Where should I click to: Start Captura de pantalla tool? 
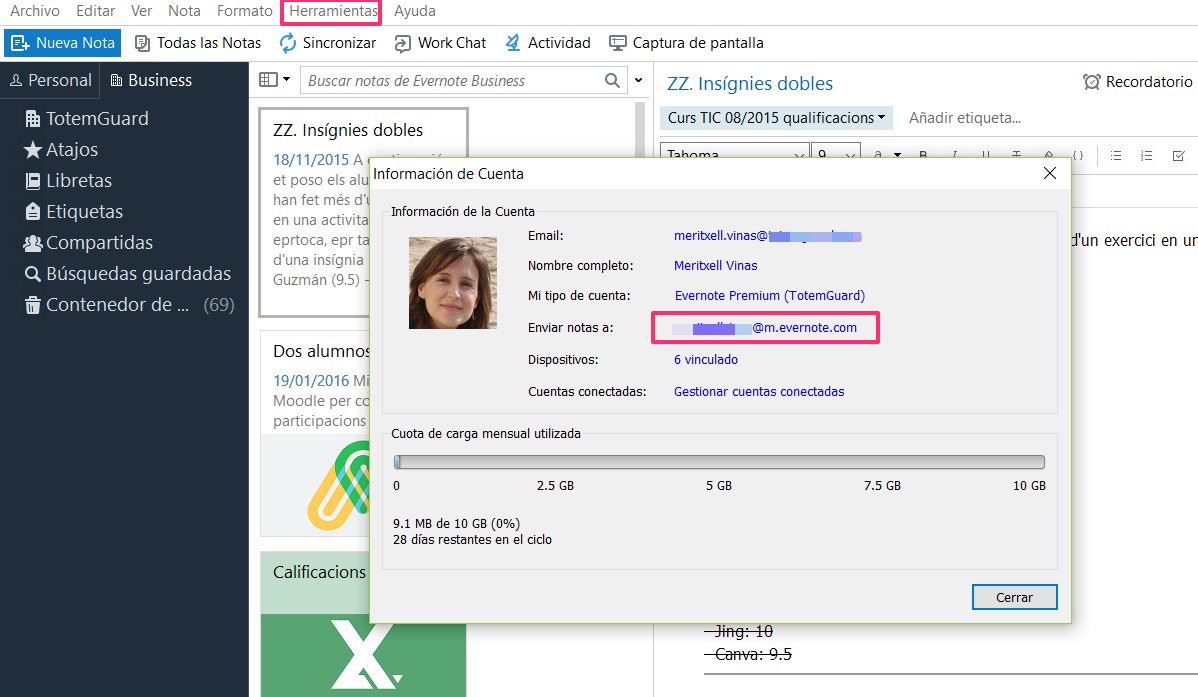[686, 43]
